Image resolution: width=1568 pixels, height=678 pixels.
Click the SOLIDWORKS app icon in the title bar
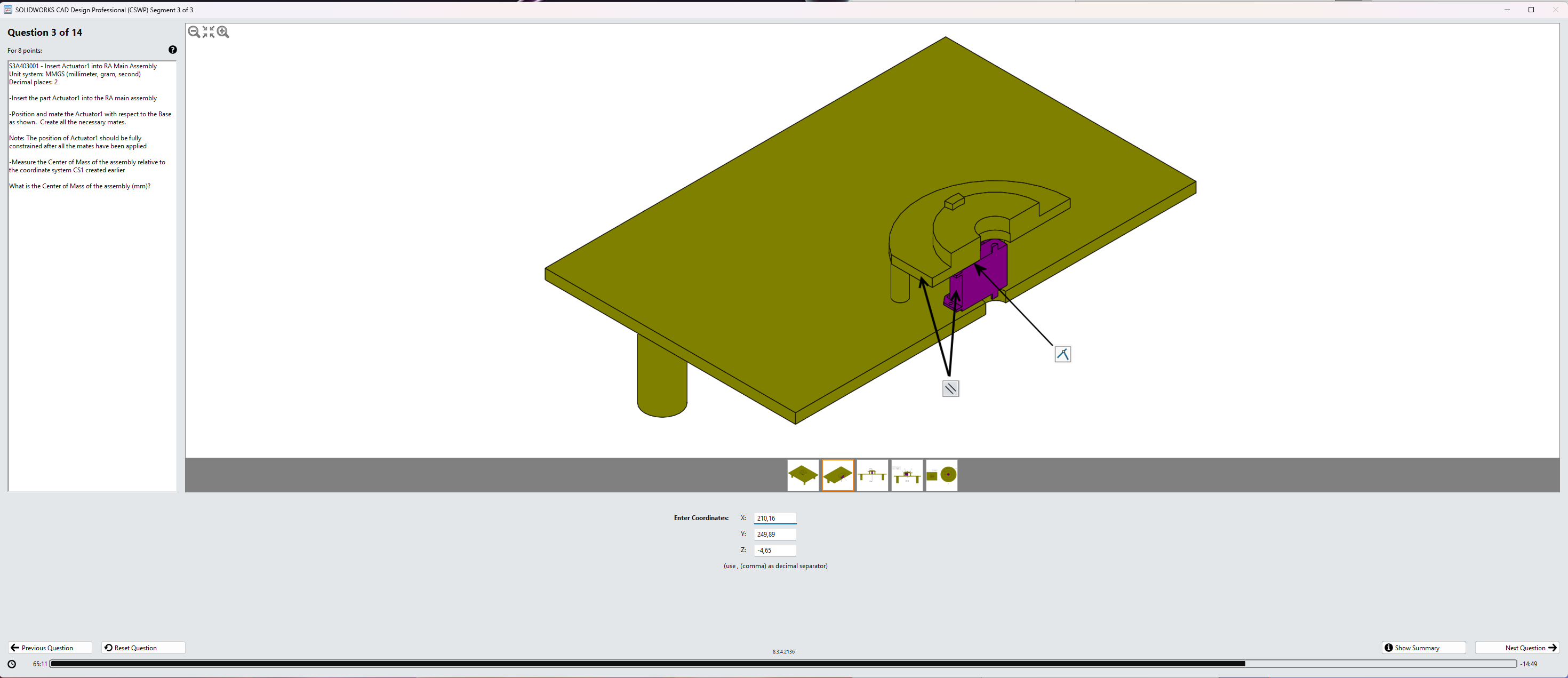click(x=8, y=10)
